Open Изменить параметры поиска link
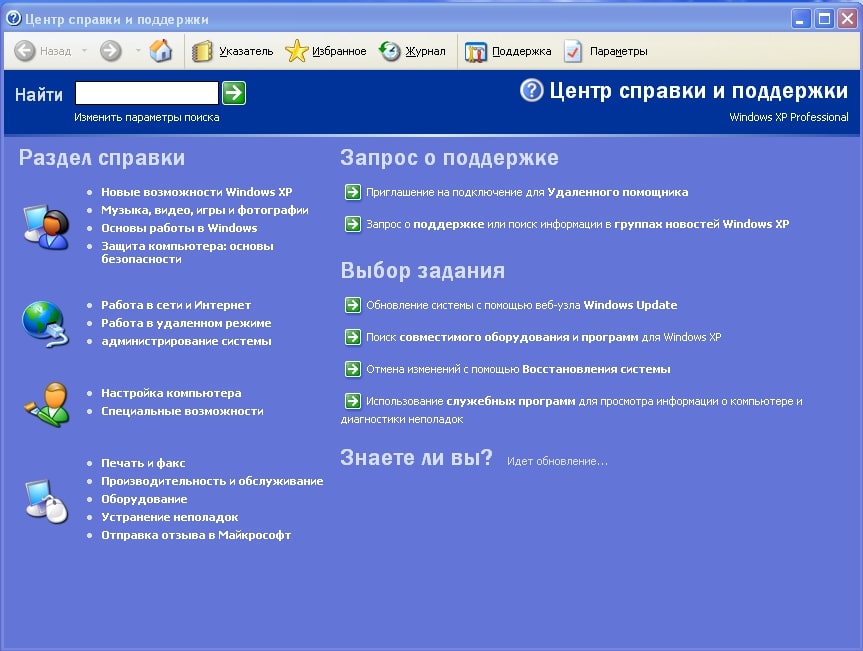 tap(146, 117)
